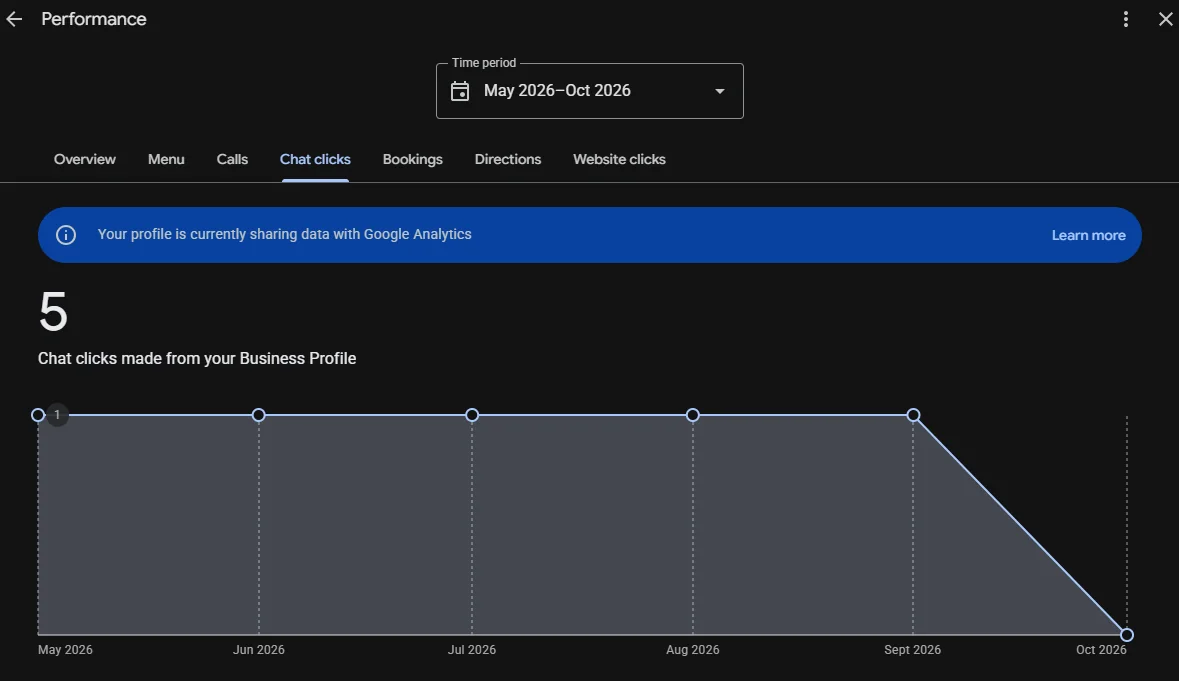
Task: Click the total count 5
Action: click(x=53, y=312)
